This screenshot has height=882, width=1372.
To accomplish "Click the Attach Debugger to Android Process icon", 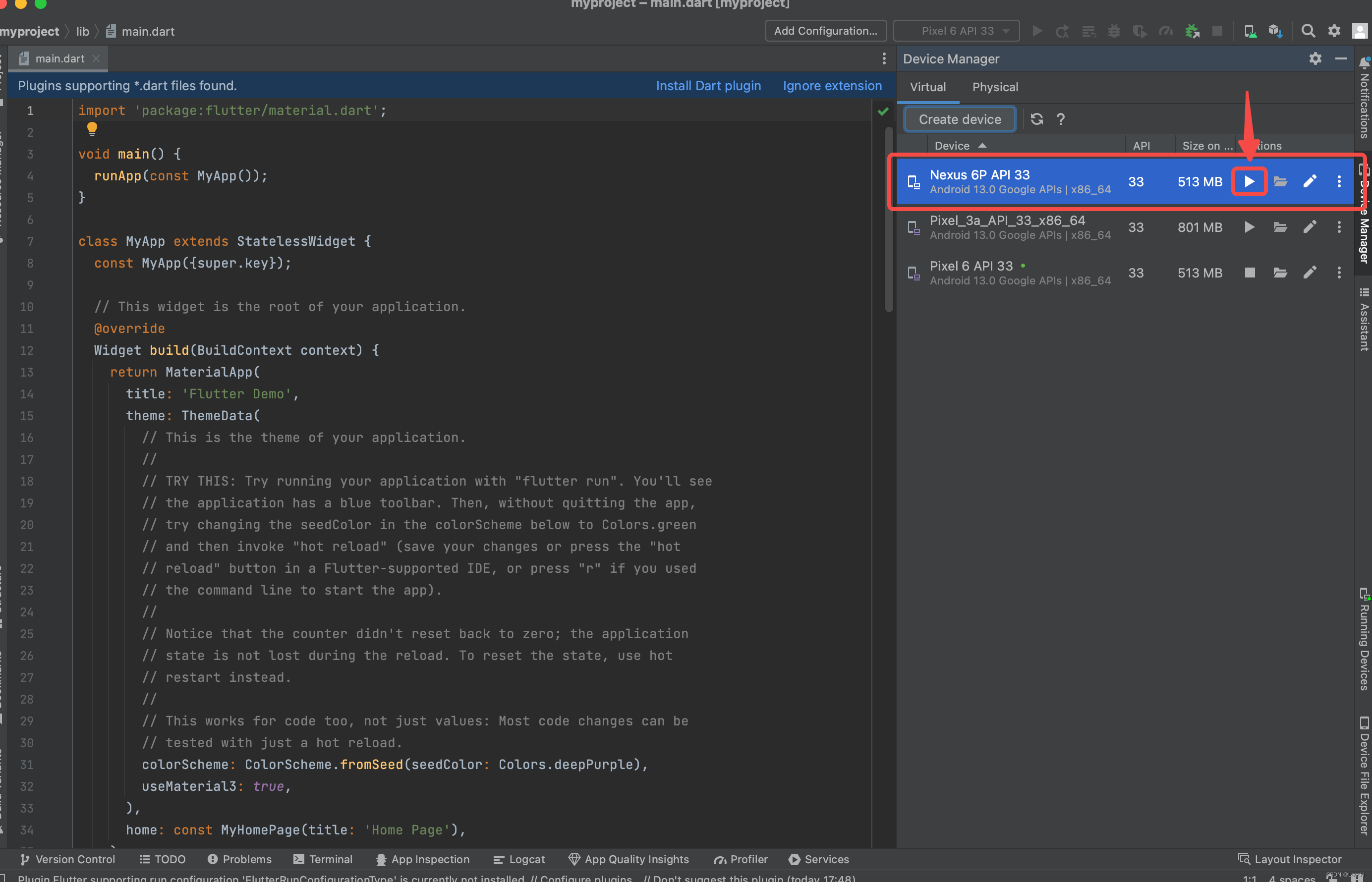I will [1192, 31].
